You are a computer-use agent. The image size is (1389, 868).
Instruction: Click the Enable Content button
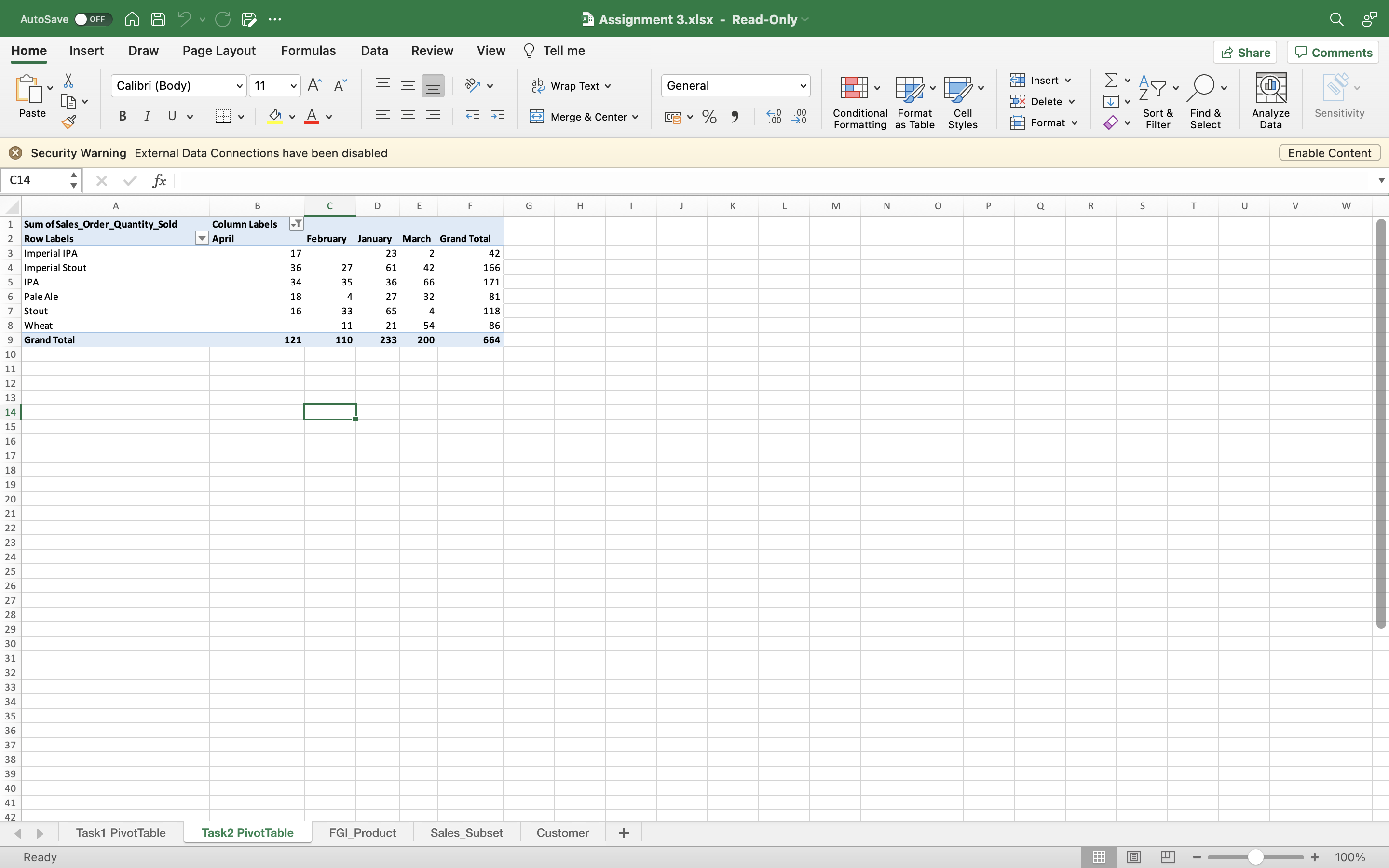[x=1329, y=152]
